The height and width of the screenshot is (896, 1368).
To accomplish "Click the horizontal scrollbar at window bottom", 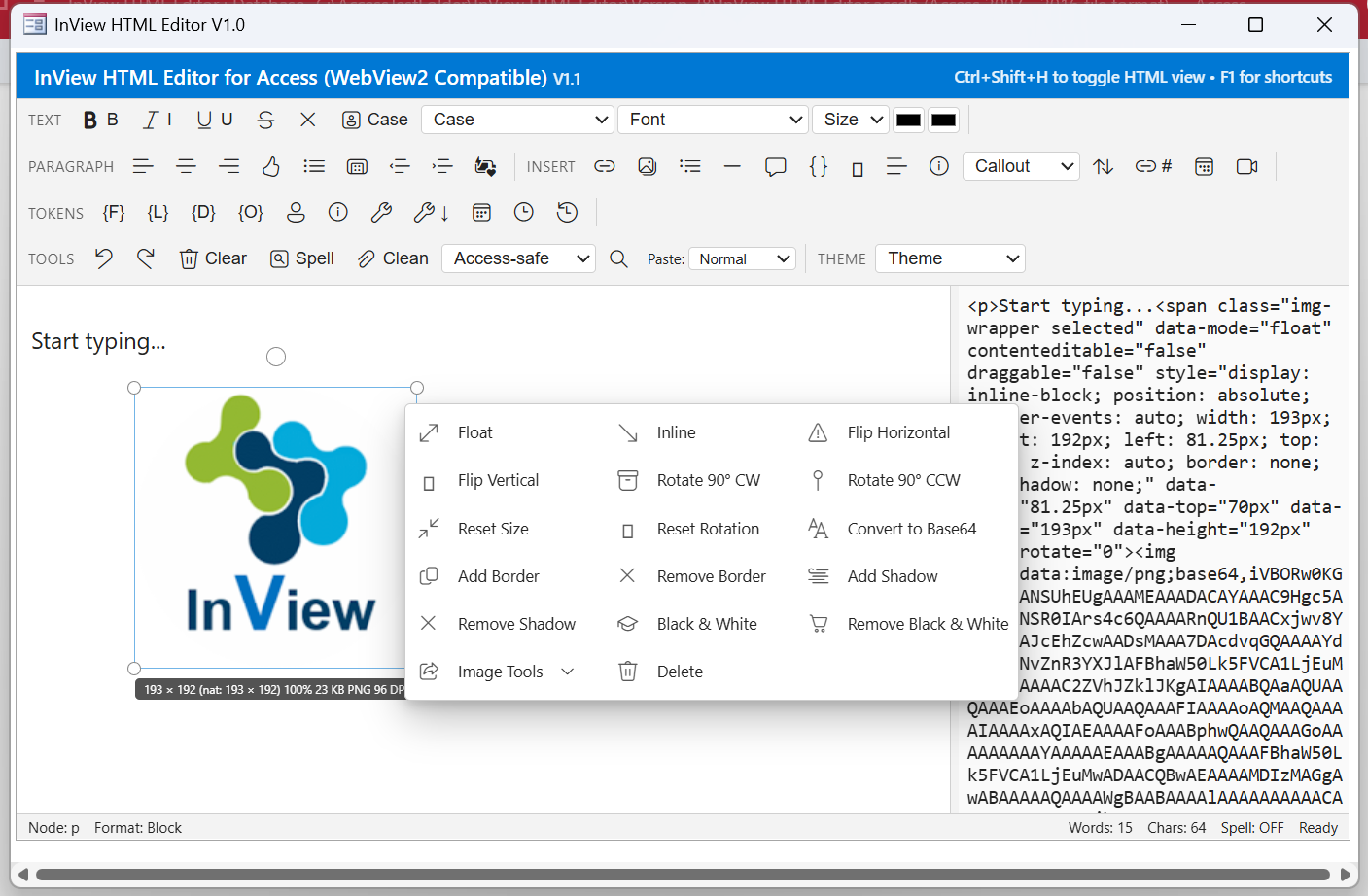I will 683,875.
